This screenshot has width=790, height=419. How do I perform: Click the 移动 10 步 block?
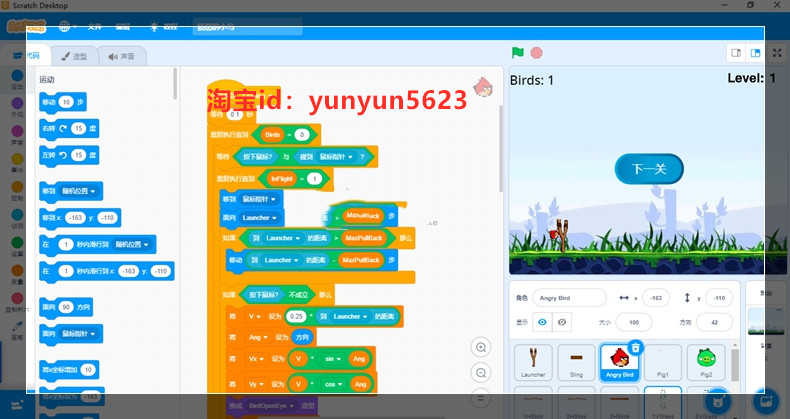[x=62, y=102]
